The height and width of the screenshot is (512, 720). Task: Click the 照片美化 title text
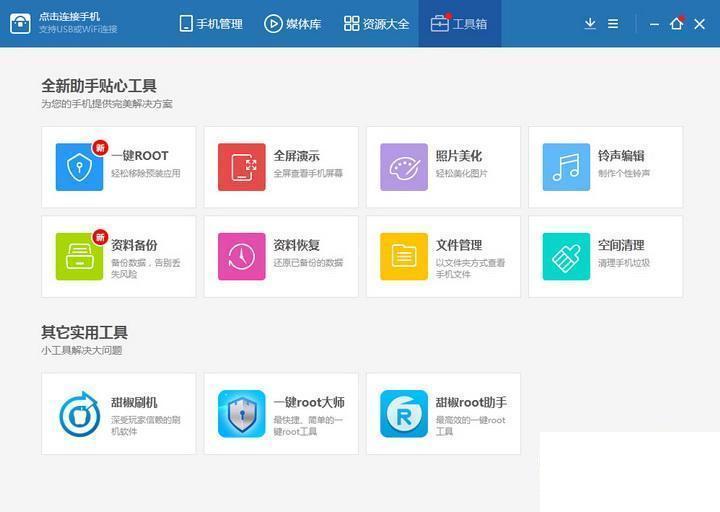tap(459, 156)
